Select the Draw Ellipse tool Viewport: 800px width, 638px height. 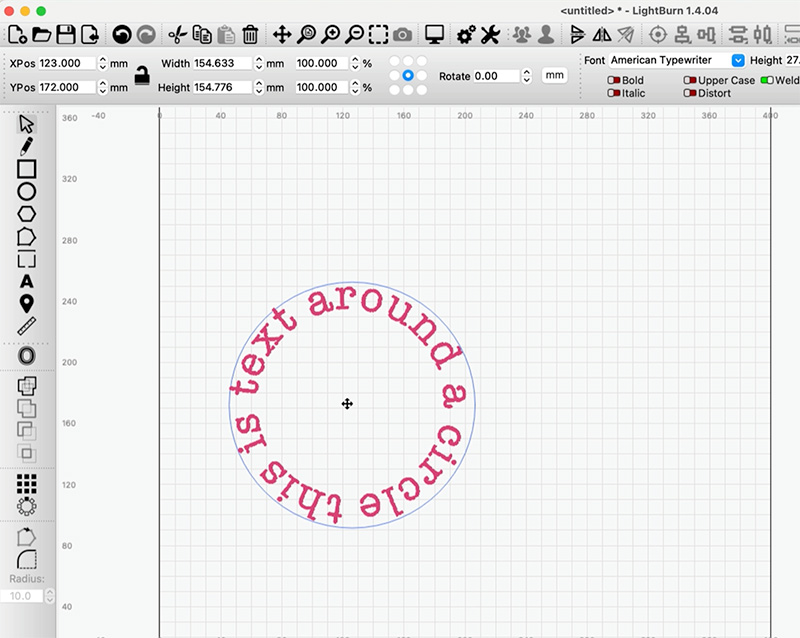tap(27, 191)
